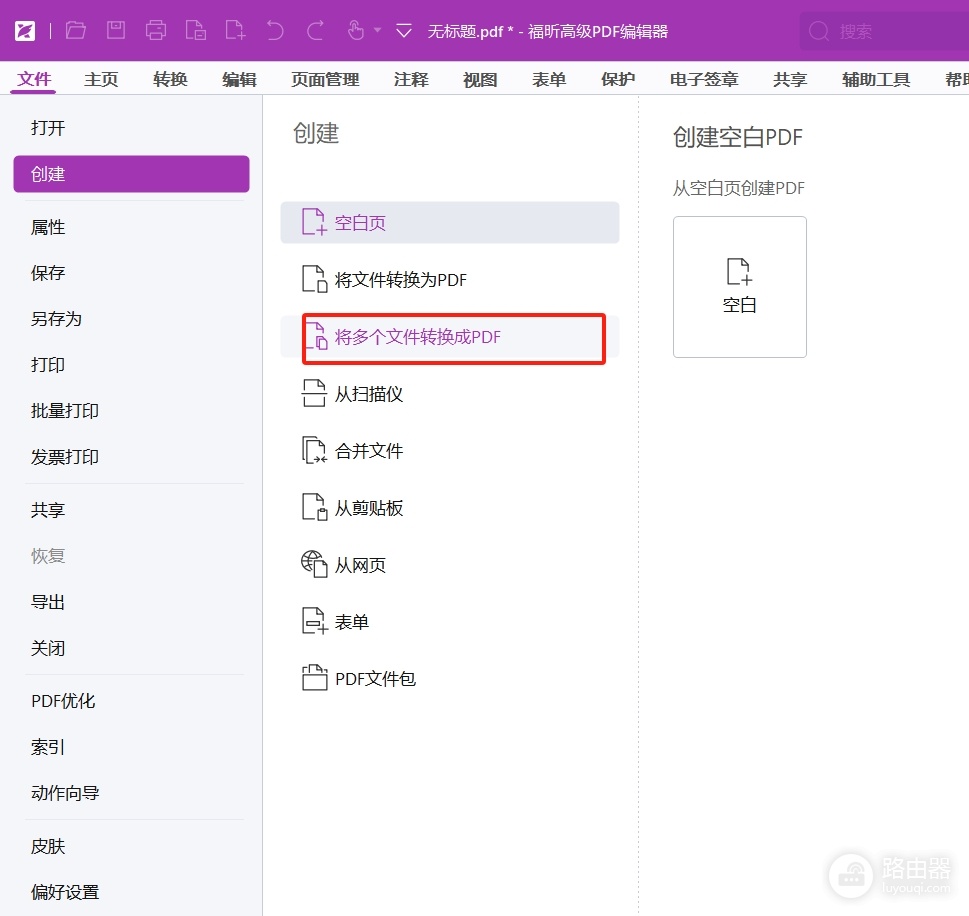Choose 从扫描仪 create option
This screenshot has height=916, width=969.
(x=450, y=394)
